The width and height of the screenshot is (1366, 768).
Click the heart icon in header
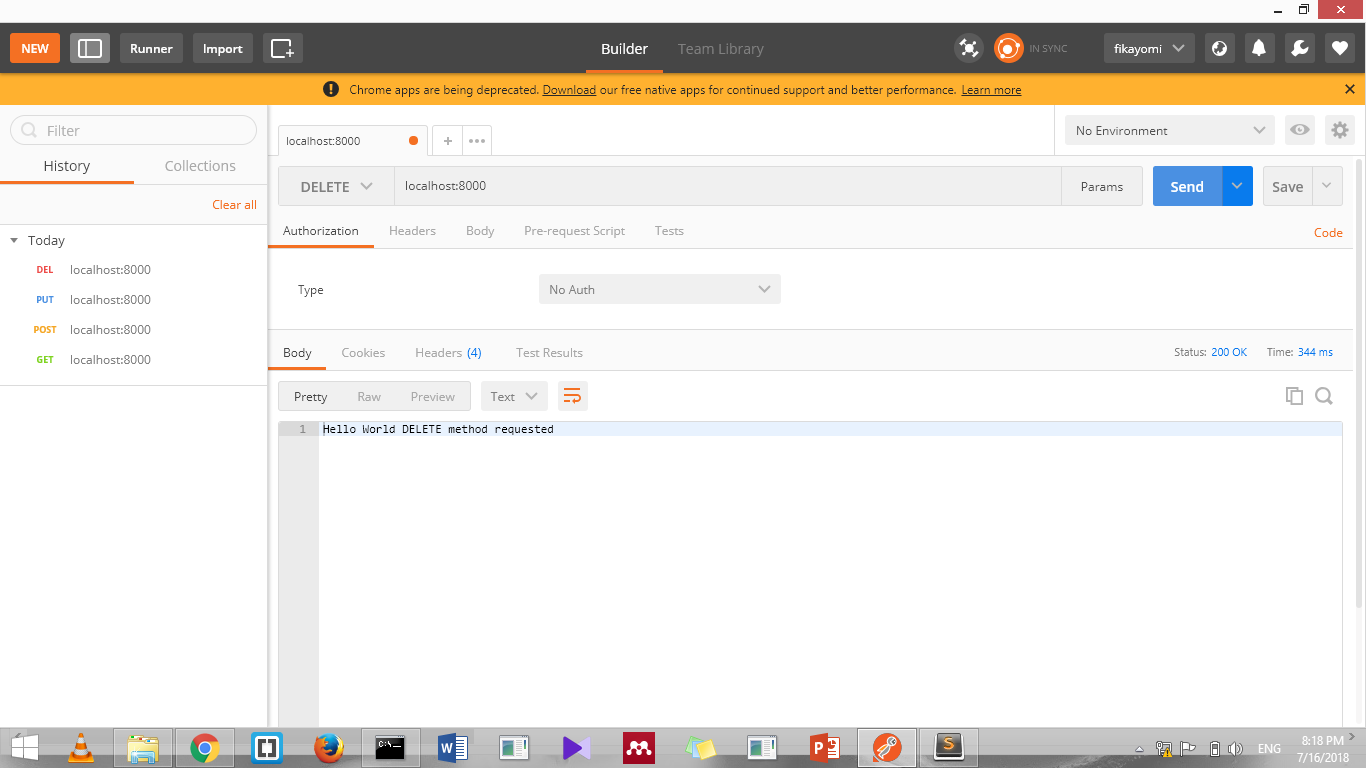(x=1340, y=48)
